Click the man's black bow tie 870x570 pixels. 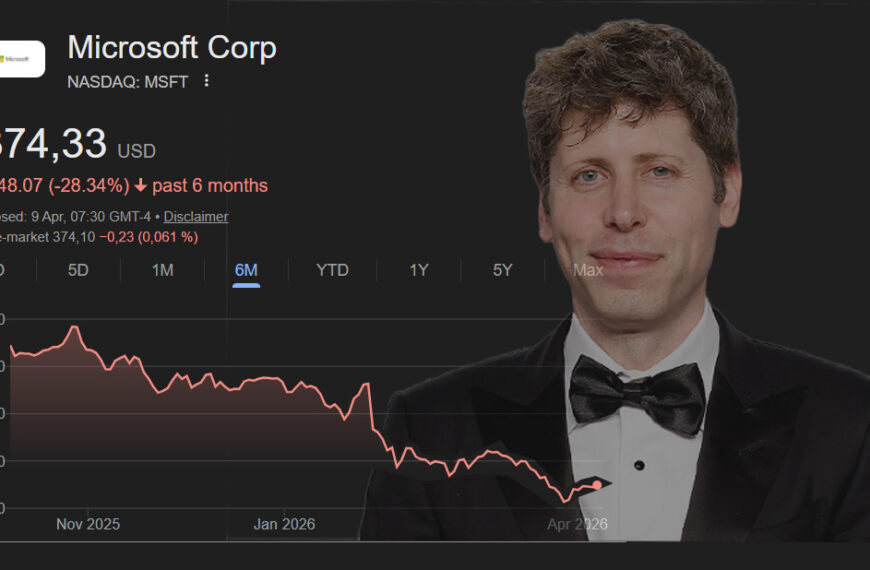click(x=637, y=393)
